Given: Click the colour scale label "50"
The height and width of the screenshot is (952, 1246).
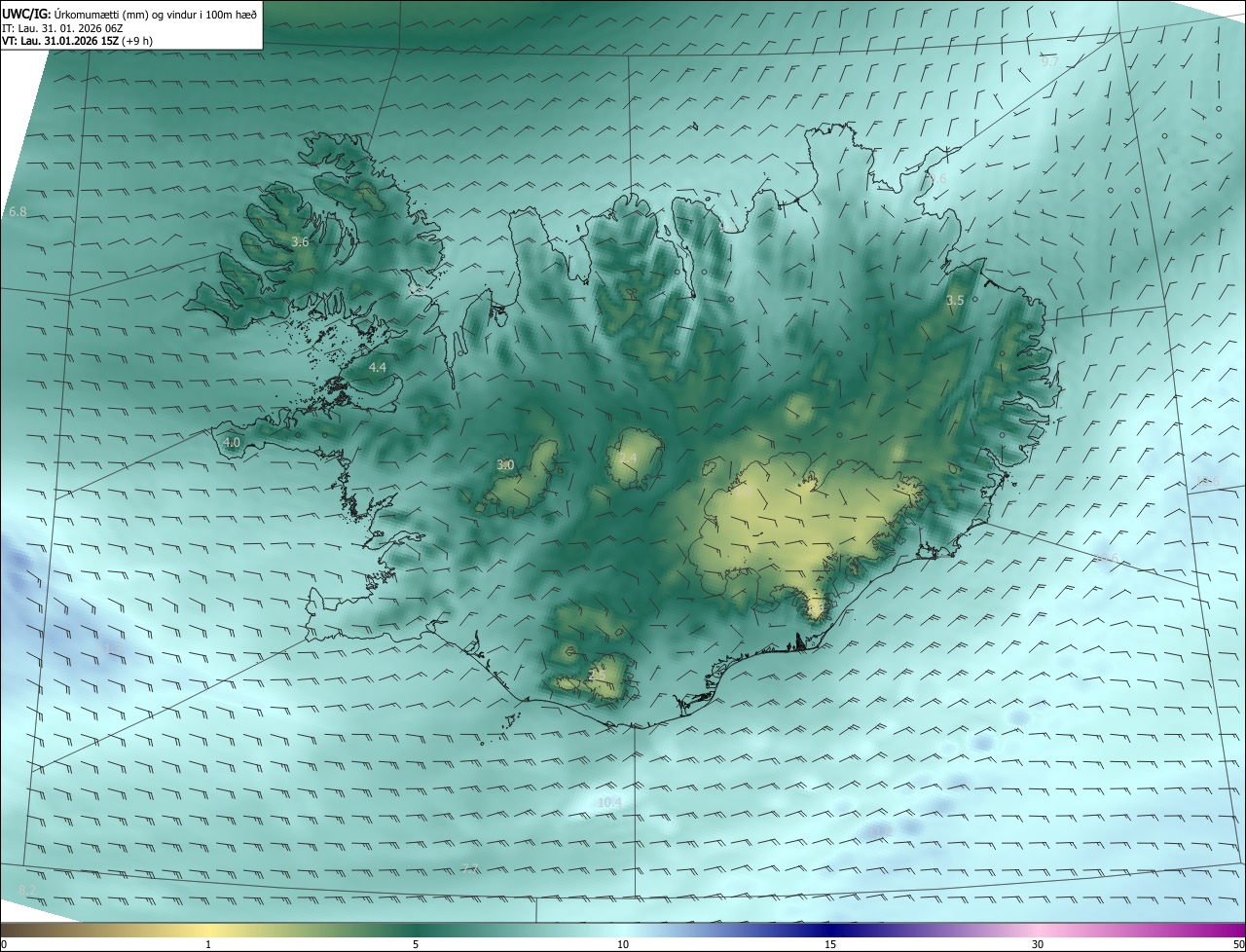Looking at the screenshot, I should point(1238,944).
